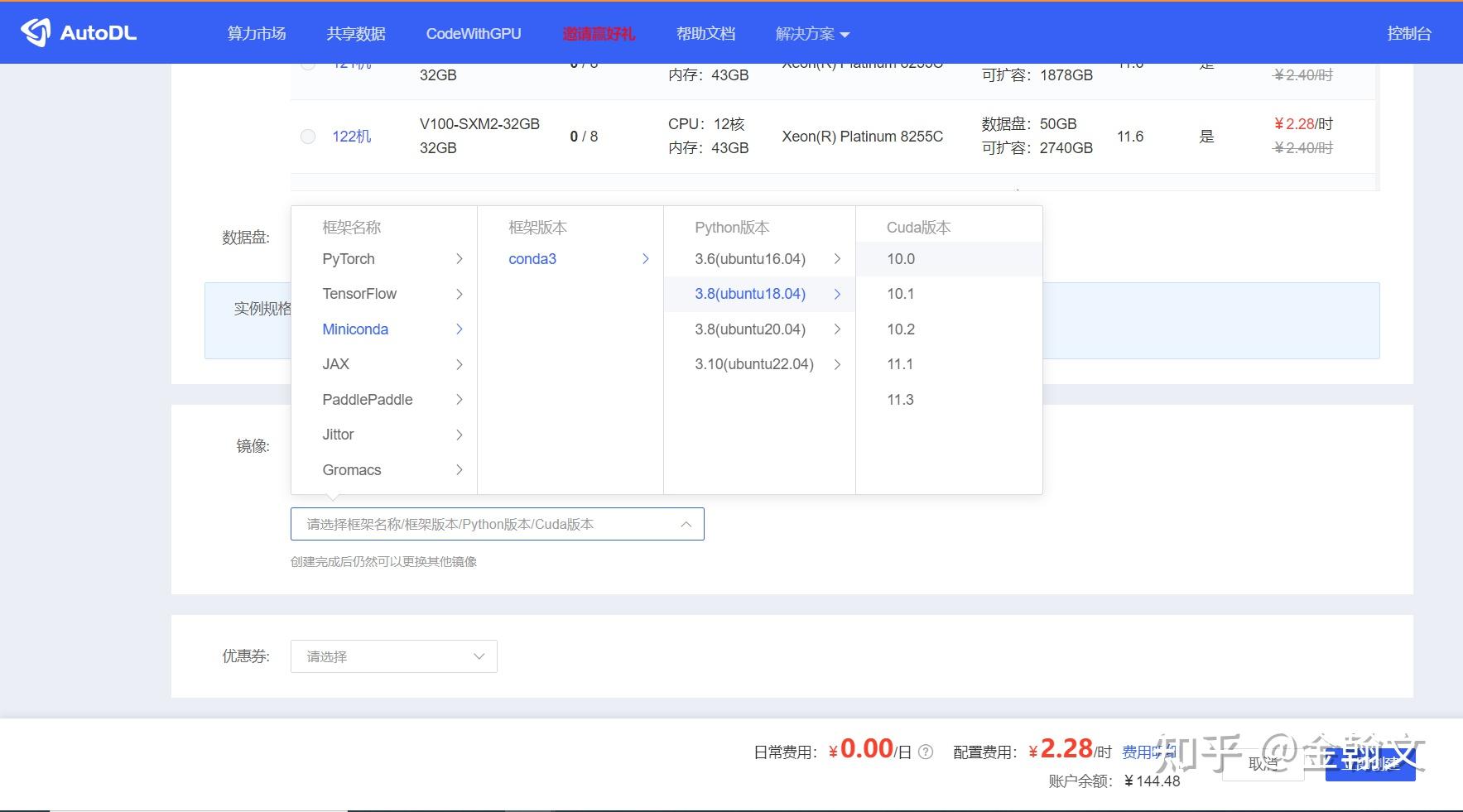Expand PaddlePaddle framework versions

click(367, 399)
